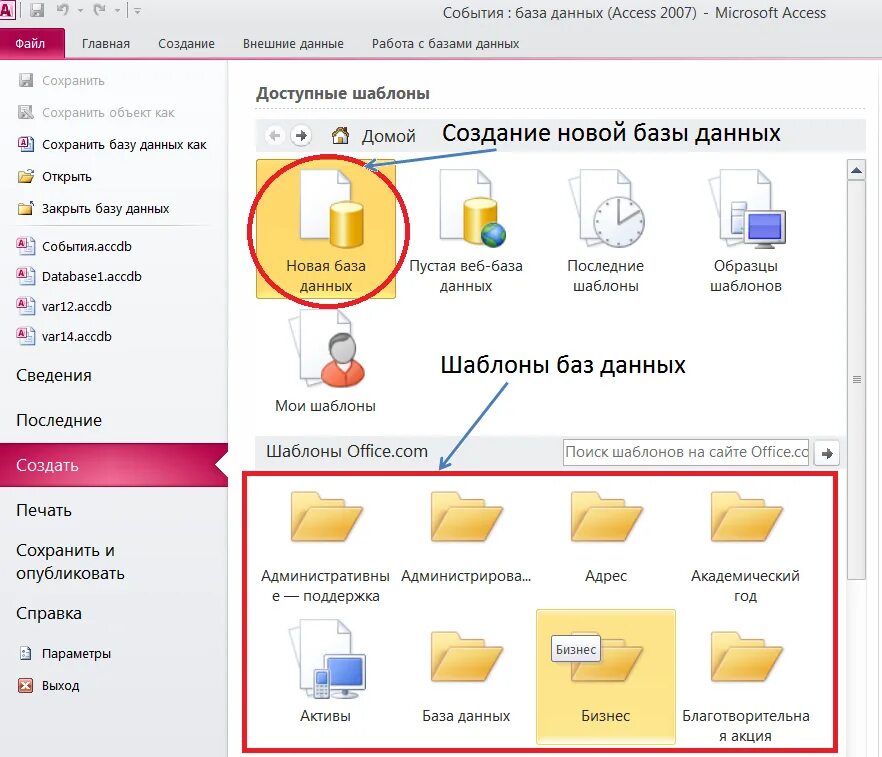Click the forward arrow in templates navigation
This screenshot has width=882, height=757.
coord(302,135)
